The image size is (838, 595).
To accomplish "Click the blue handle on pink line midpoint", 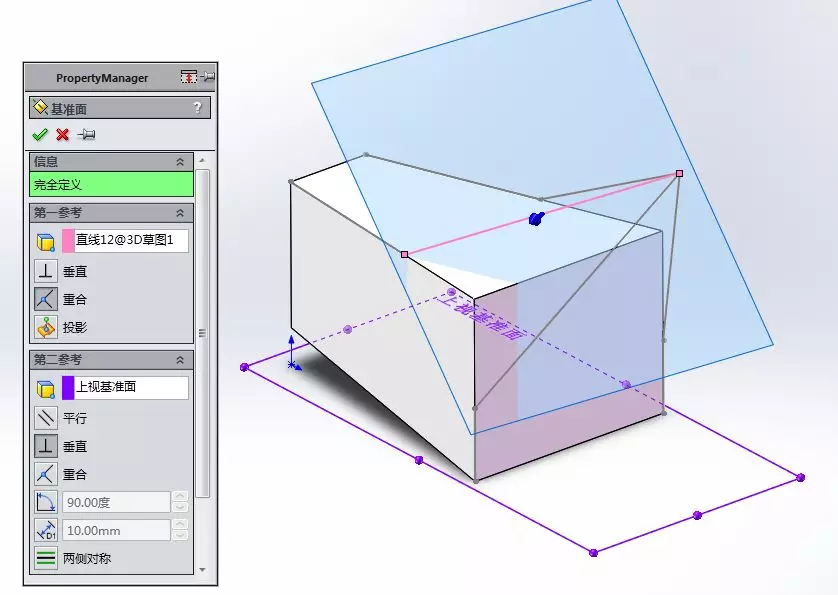I will tap(536, 218).
